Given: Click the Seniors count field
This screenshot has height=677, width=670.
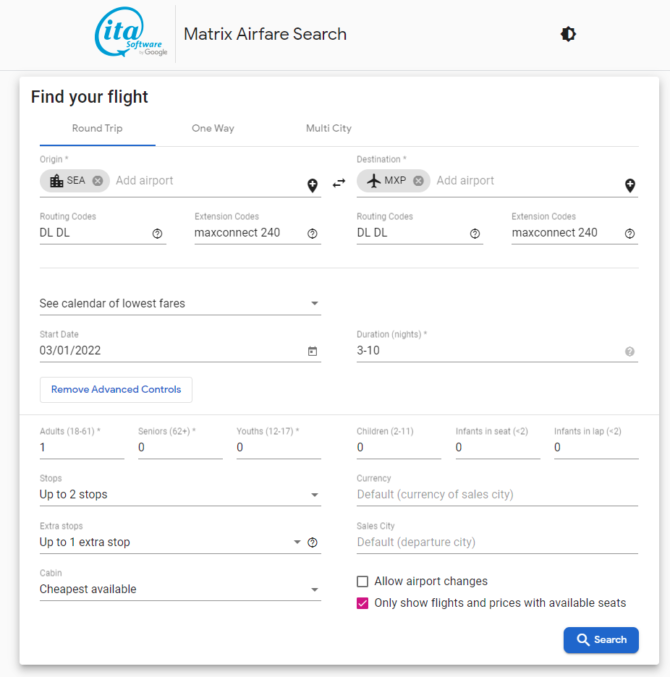Looking at the screenshot, I should 180,447.
